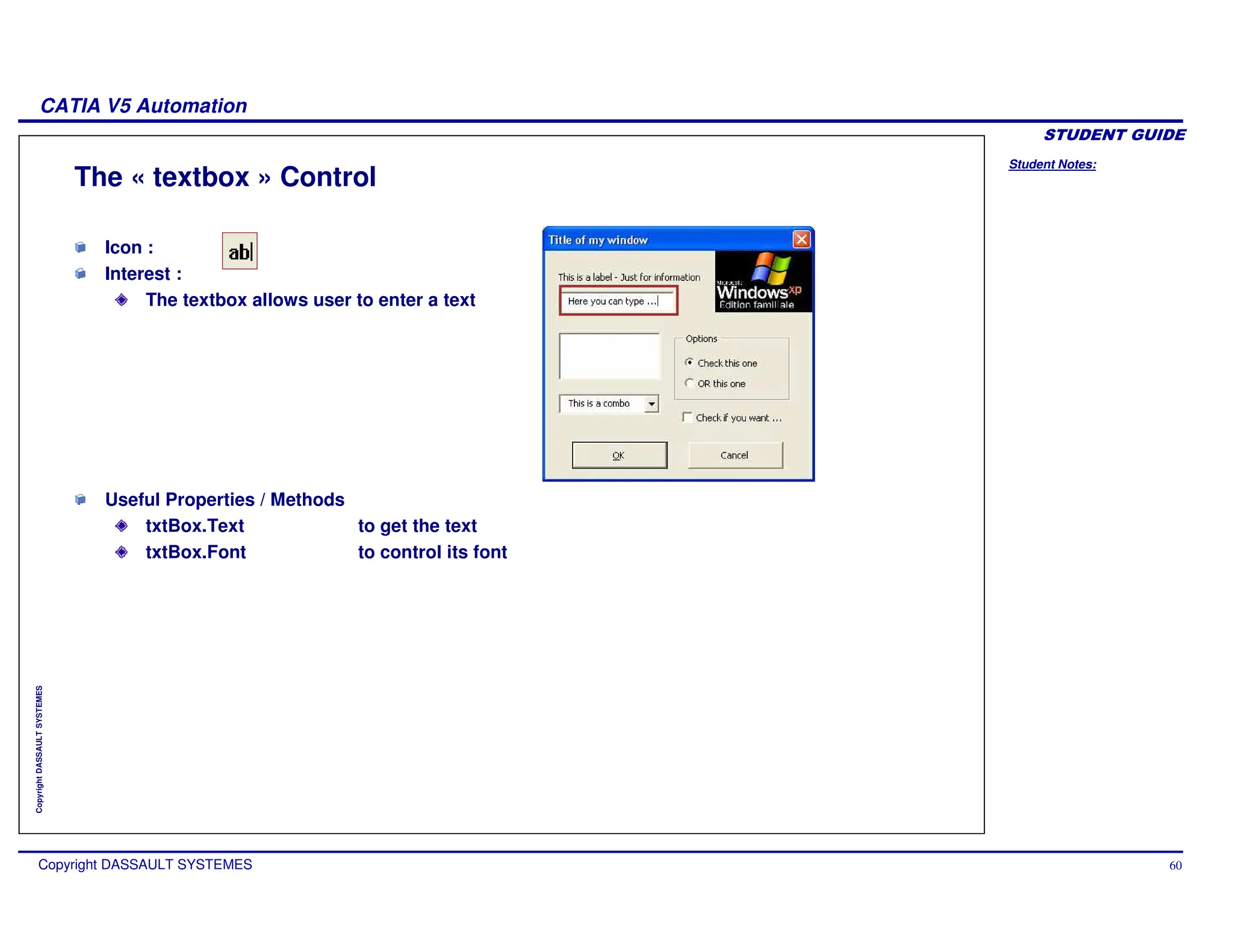Click the dialog title bar text

(598, 240)
